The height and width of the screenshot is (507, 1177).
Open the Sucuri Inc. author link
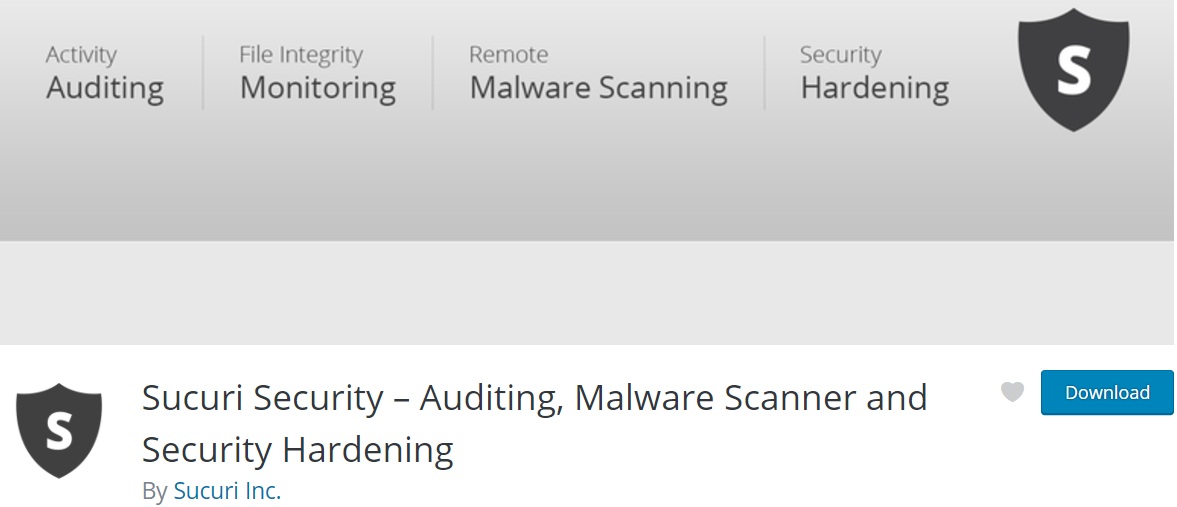tap(227, 490)
